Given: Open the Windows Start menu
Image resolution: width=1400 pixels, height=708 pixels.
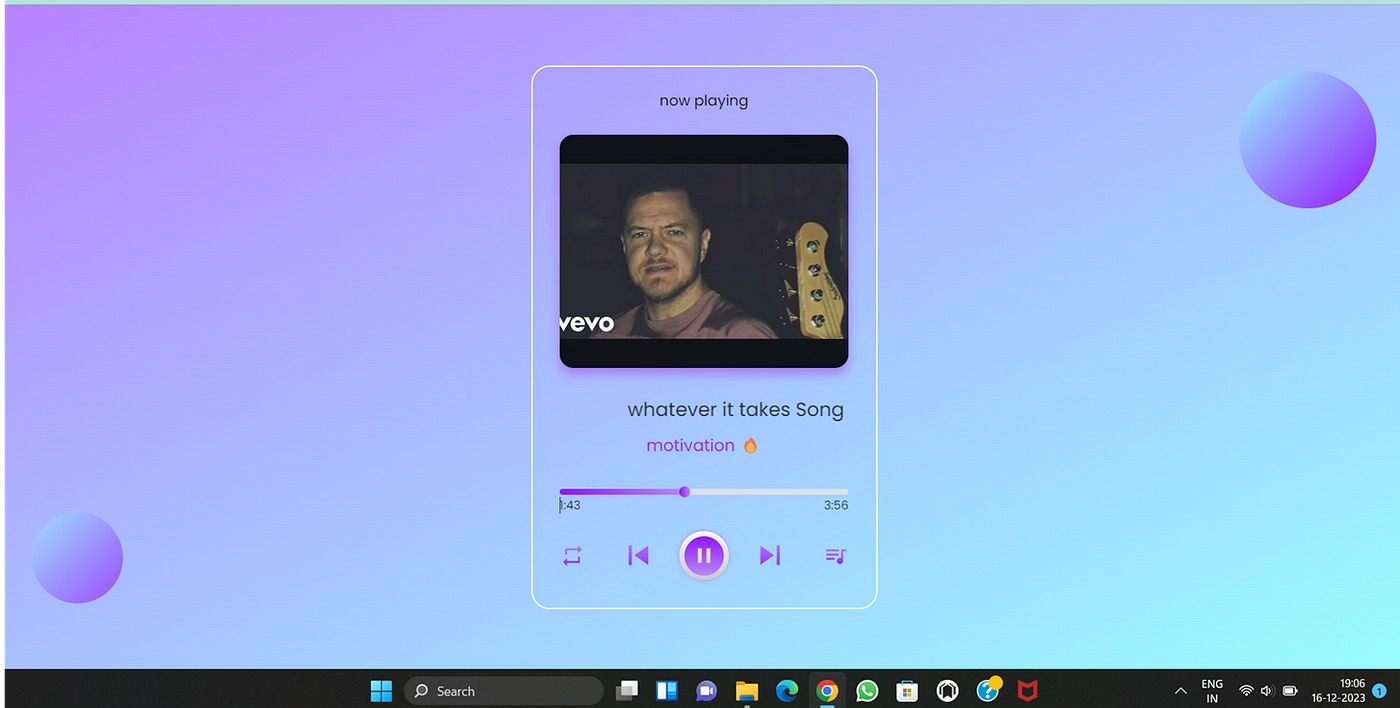Looking at the screenshot, I should [x=381, y=691].
